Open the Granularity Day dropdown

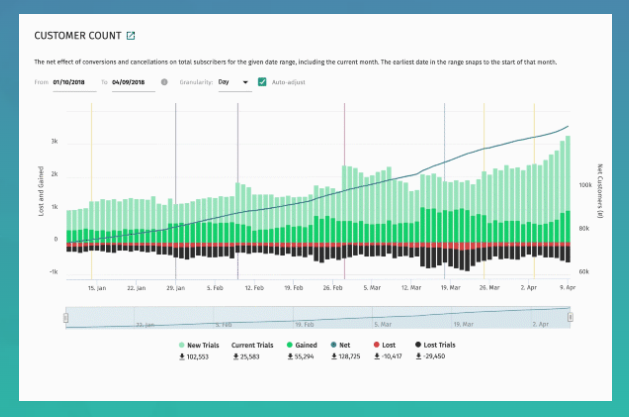235,82
